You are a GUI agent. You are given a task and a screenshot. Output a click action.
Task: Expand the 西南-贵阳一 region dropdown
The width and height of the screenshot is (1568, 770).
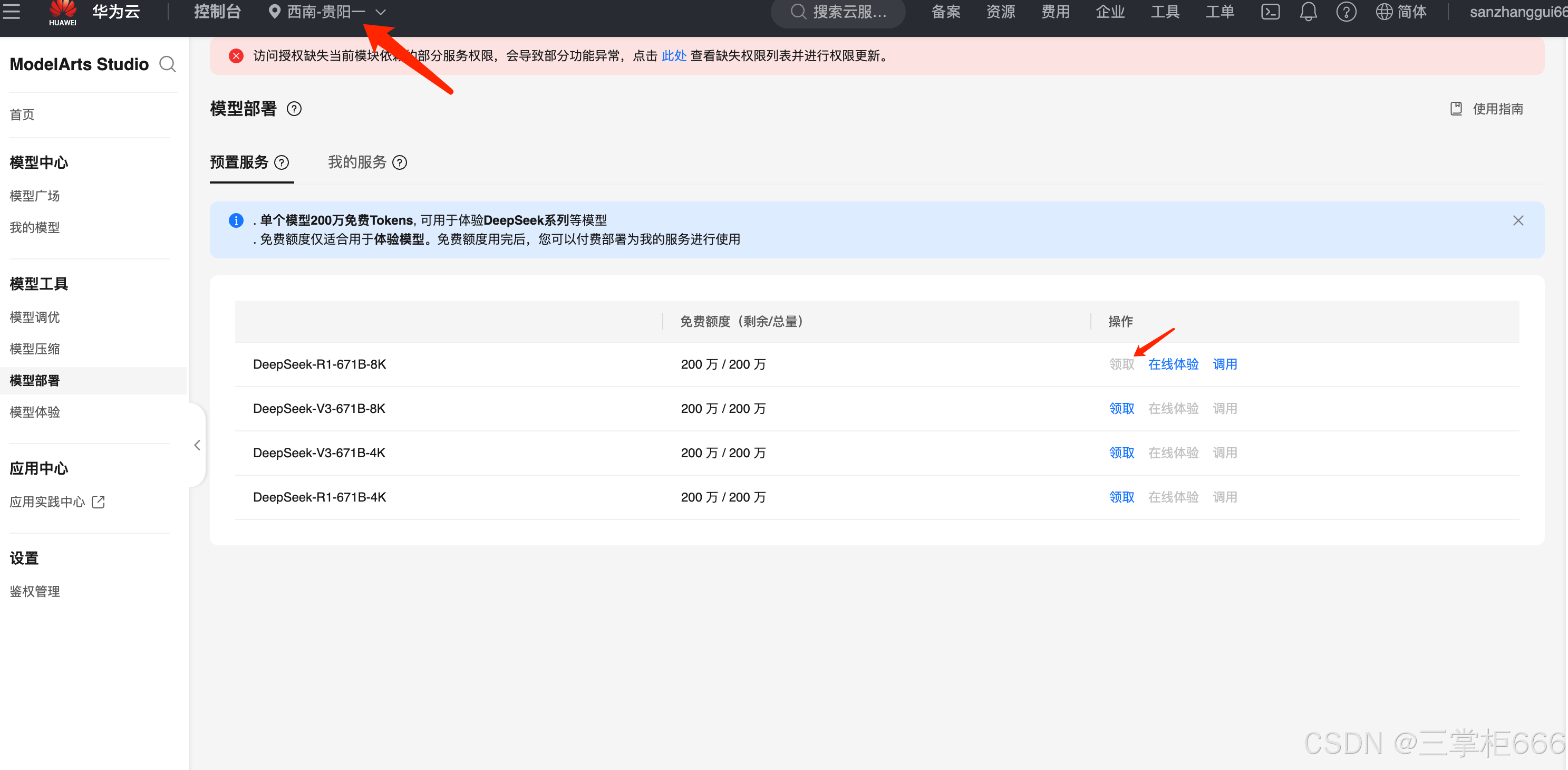coord(327,12)
